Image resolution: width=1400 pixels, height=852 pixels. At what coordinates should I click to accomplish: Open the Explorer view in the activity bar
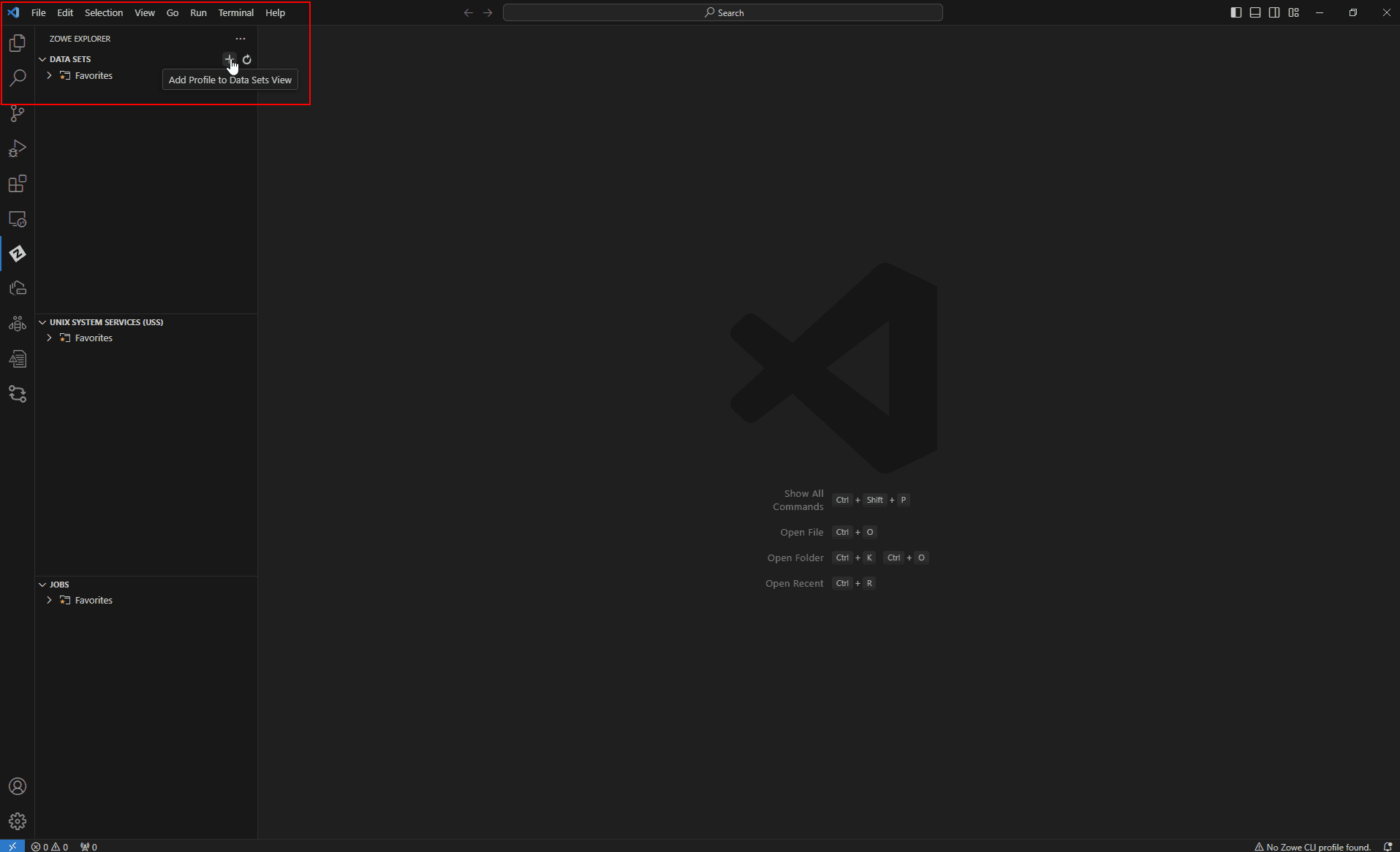coord(18,43)
